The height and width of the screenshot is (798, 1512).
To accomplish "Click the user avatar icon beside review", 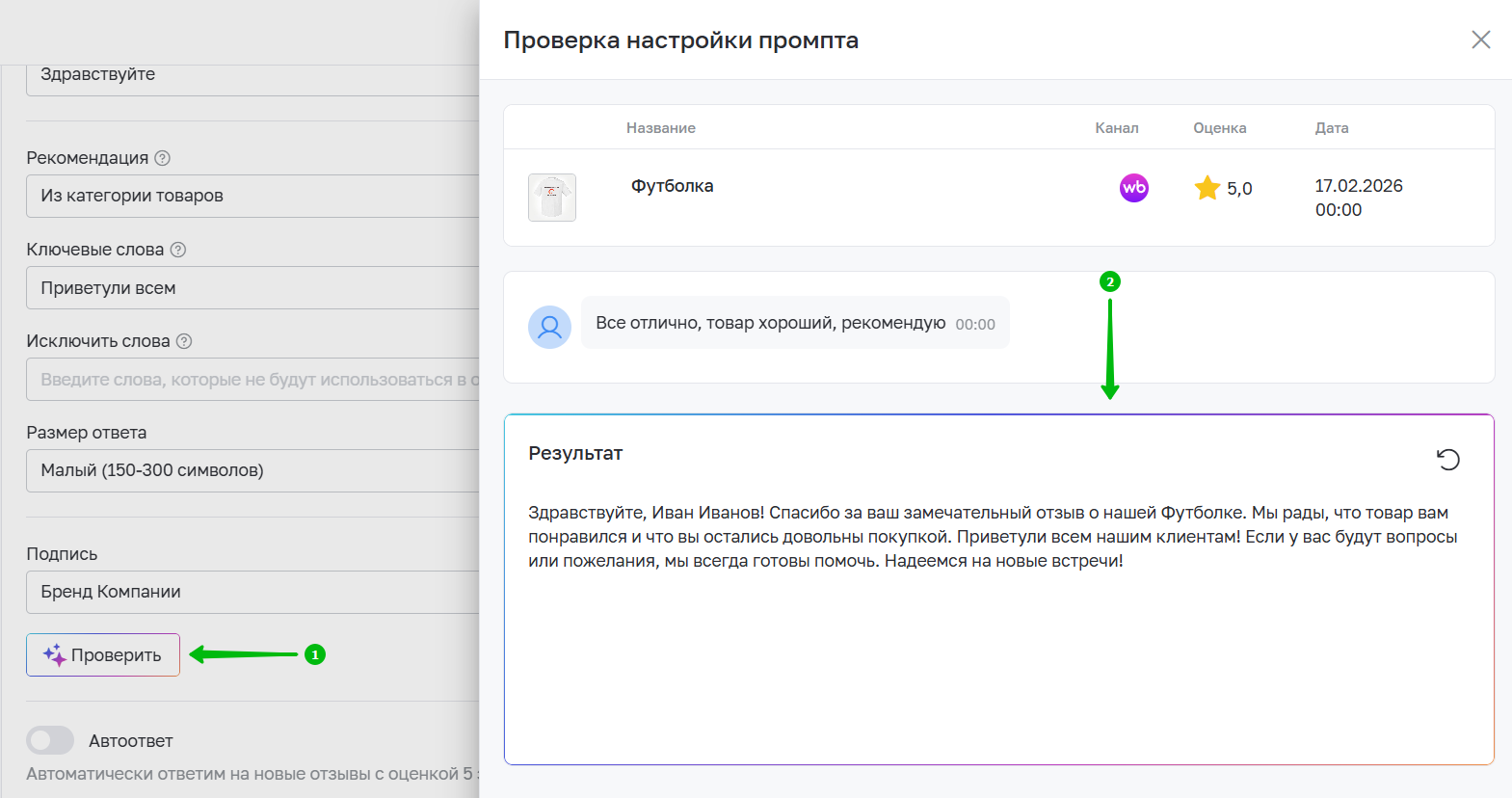I will (549, 328).
